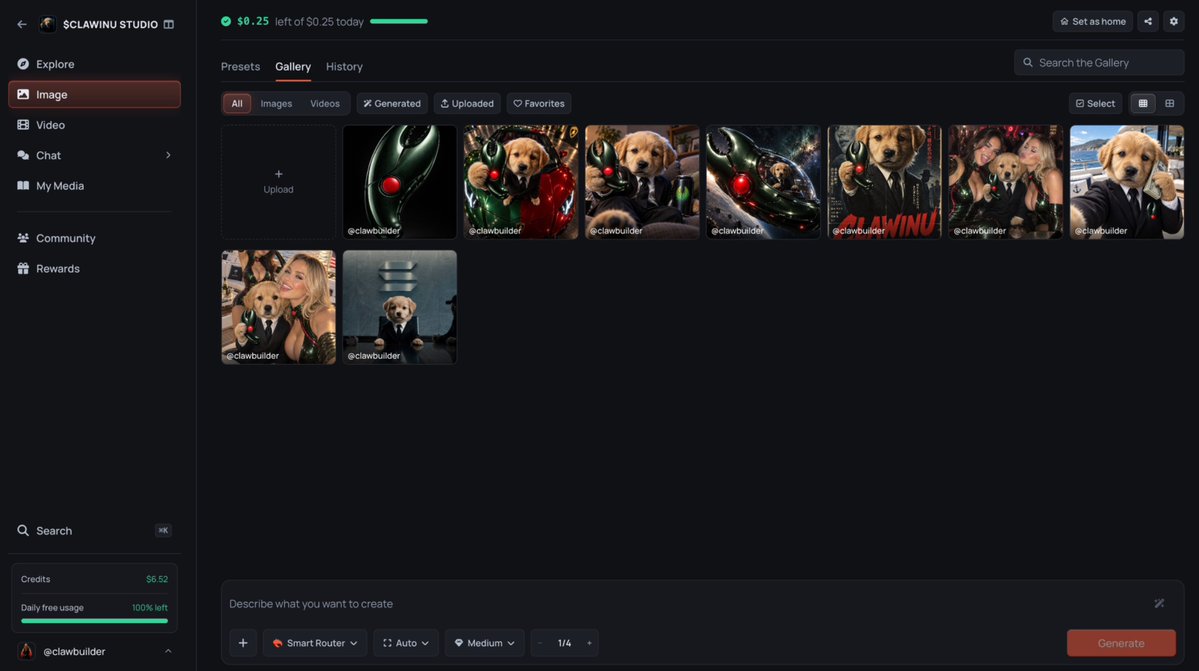This screenshot has height=671, width=1199.
Task: Open the puppy on yacht thumbnail
Action: pyautogui.click(x=1126, y=182)
